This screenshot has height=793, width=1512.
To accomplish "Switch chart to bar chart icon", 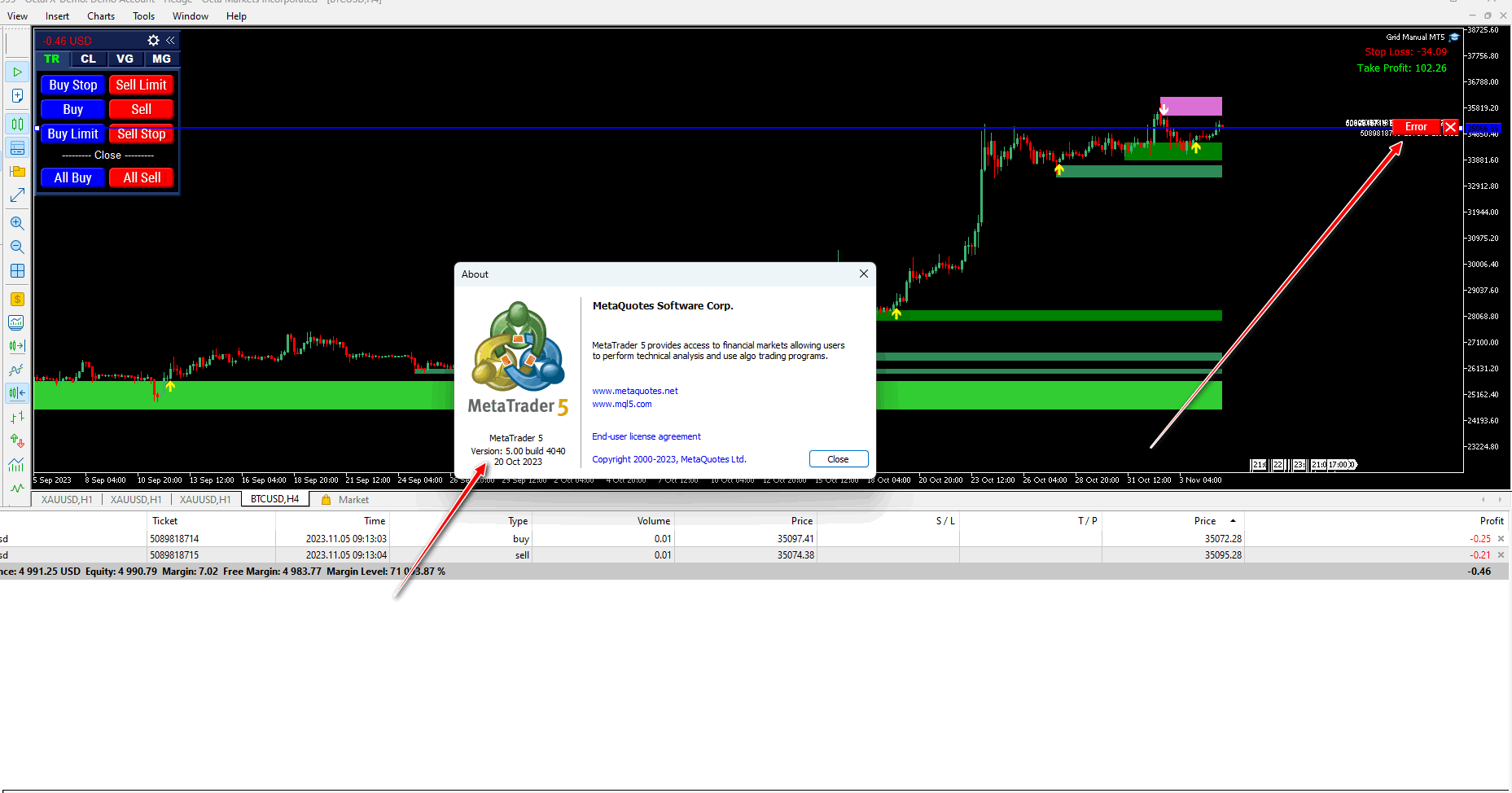I will click(17, 418).
